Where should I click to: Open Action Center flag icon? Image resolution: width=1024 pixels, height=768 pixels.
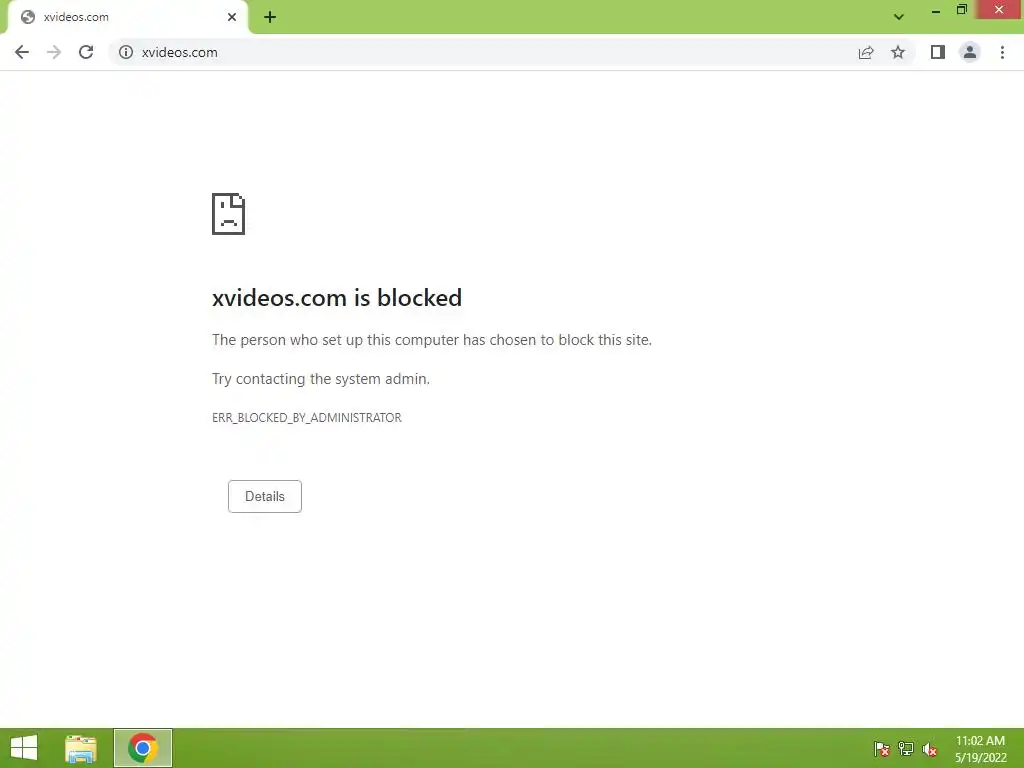coord(882,748)
